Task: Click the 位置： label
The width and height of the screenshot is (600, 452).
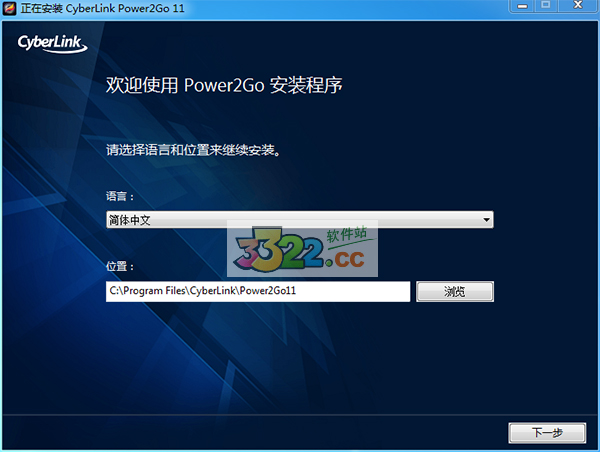Action: point(120,266)
